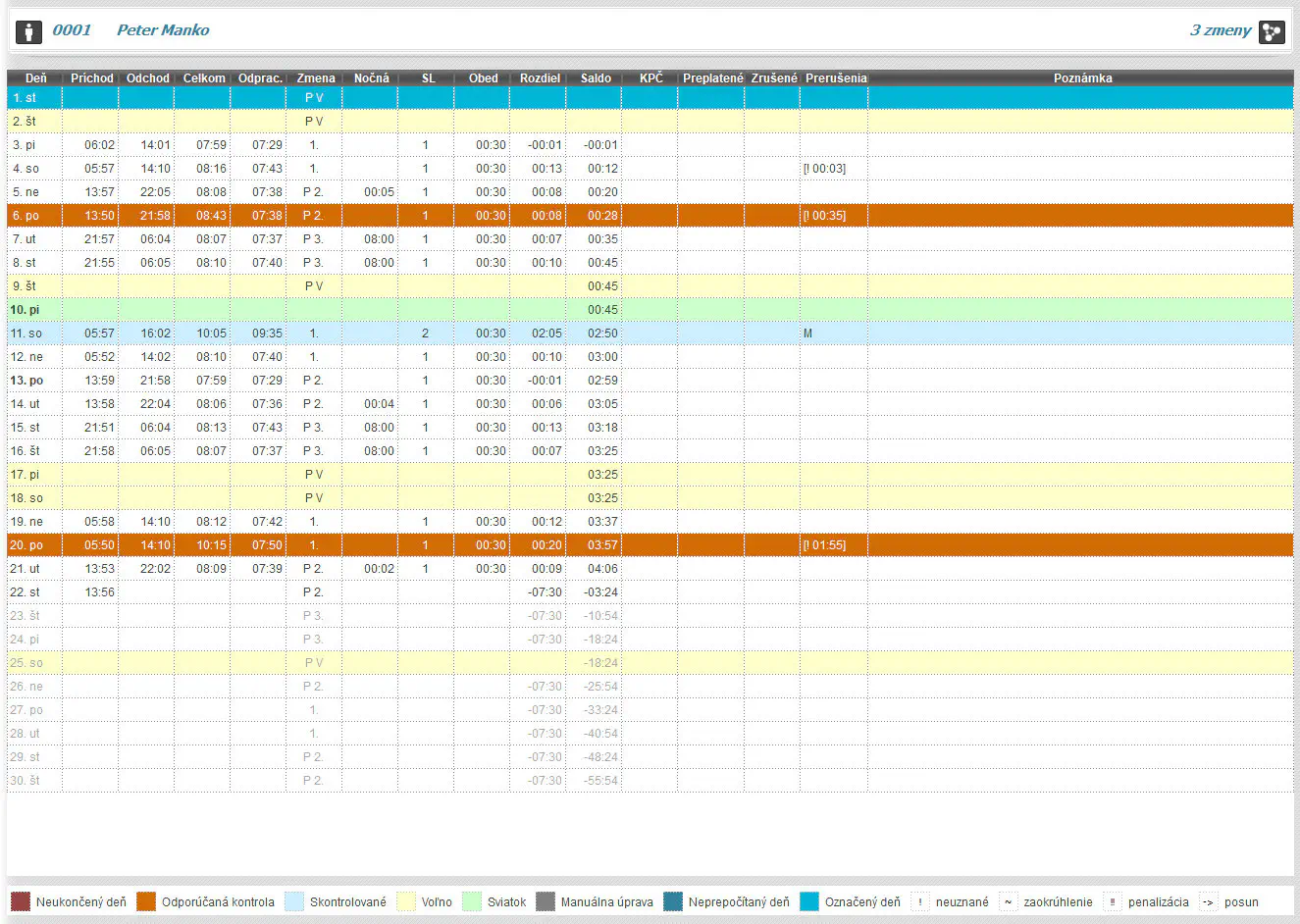Click the Príchod column header
Viewport: 1300px width, 924px height.
click(91, 78)
